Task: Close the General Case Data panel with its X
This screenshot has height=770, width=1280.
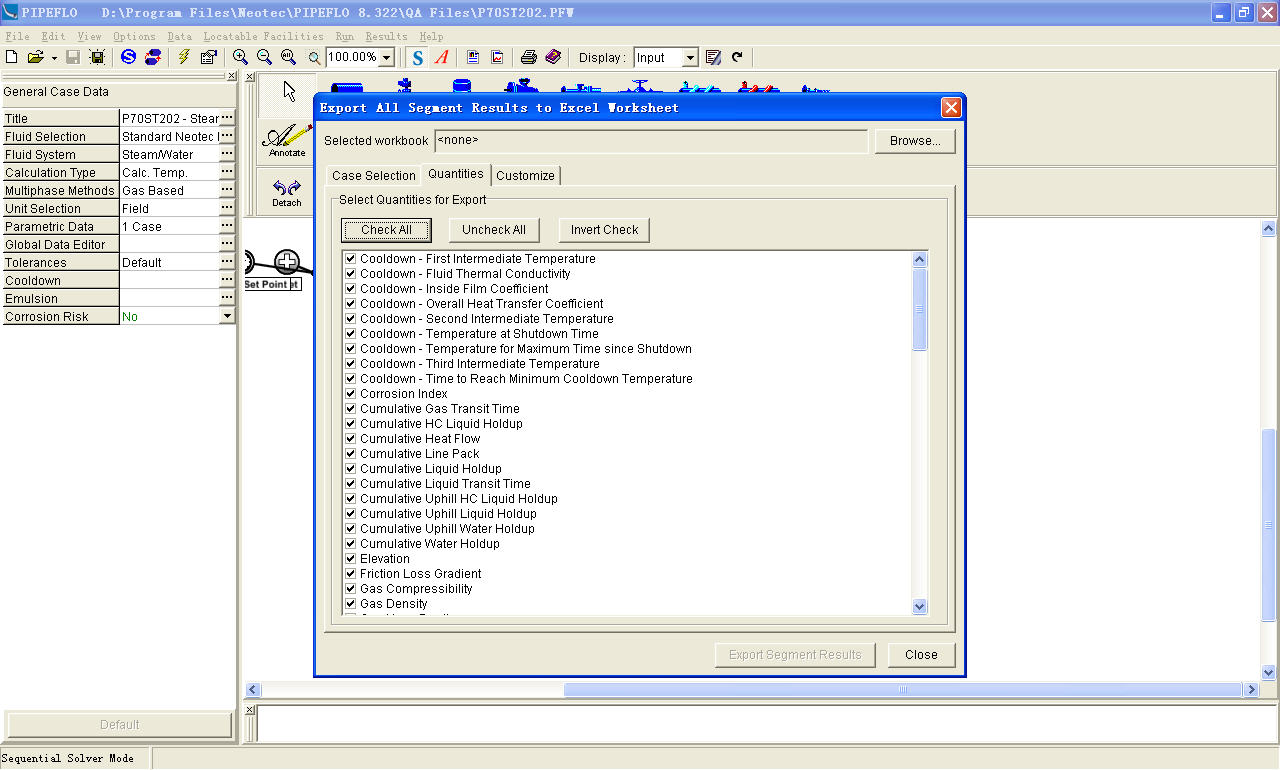Action: (x=232, y=76)
